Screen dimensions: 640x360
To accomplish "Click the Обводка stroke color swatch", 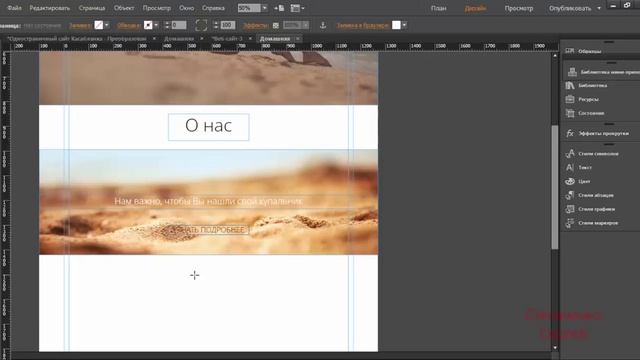I will click(x=148, y=25).
